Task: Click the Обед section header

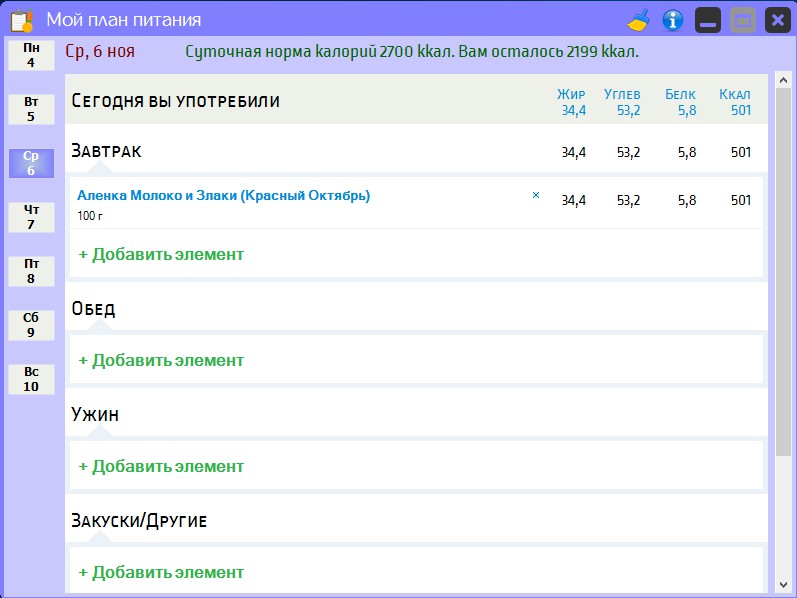Action: click(x=93, y=308)
